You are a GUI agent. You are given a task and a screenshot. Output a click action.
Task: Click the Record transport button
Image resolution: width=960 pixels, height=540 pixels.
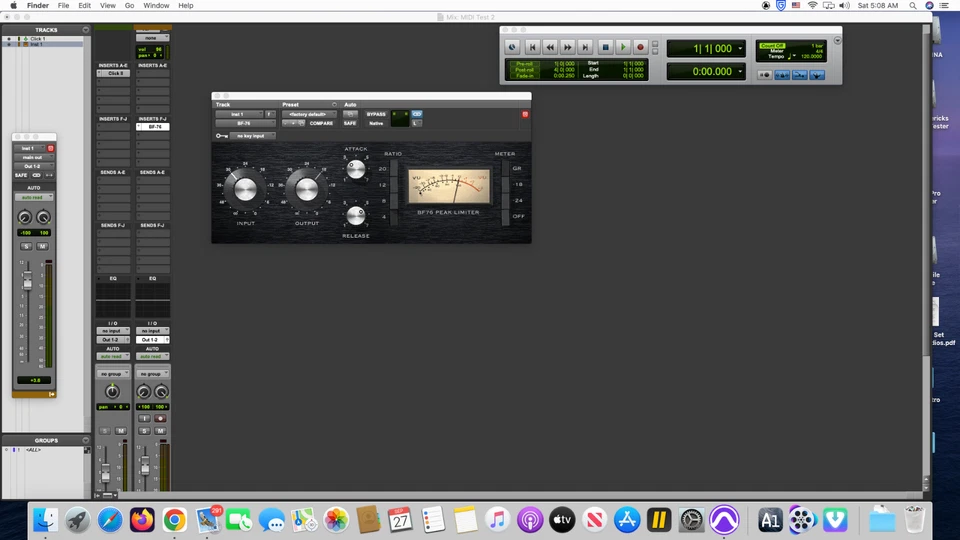point(640,47)
